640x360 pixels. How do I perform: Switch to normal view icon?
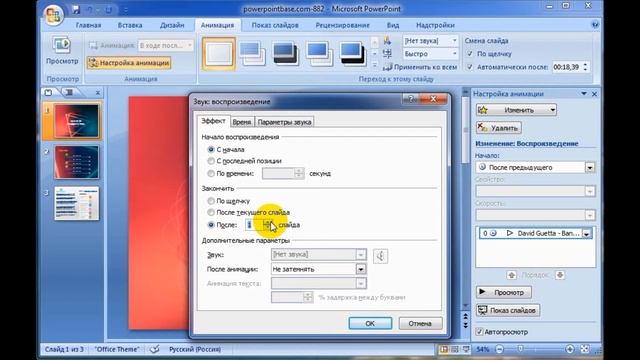pyautogui.click(x=443, y=349)
